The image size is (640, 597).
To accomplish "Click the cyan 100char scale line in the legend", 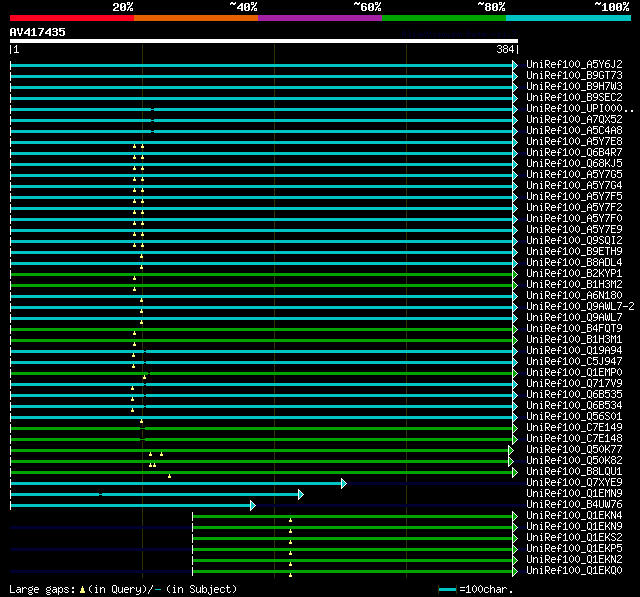I will tap(447, 590).
